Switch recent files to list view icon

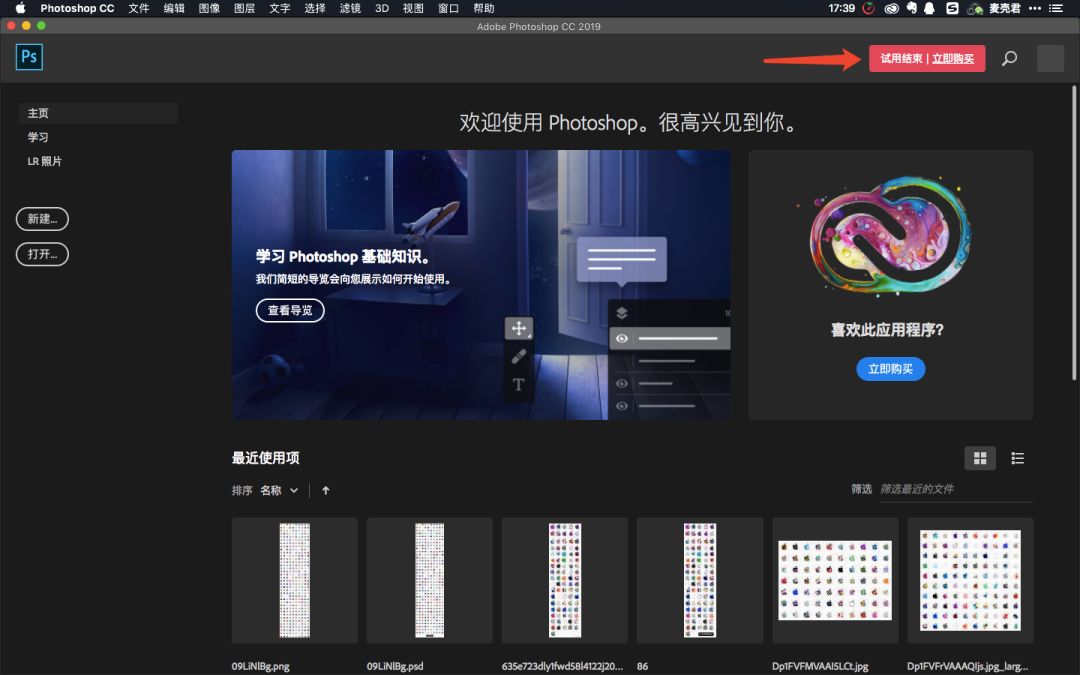[1018, 458]
